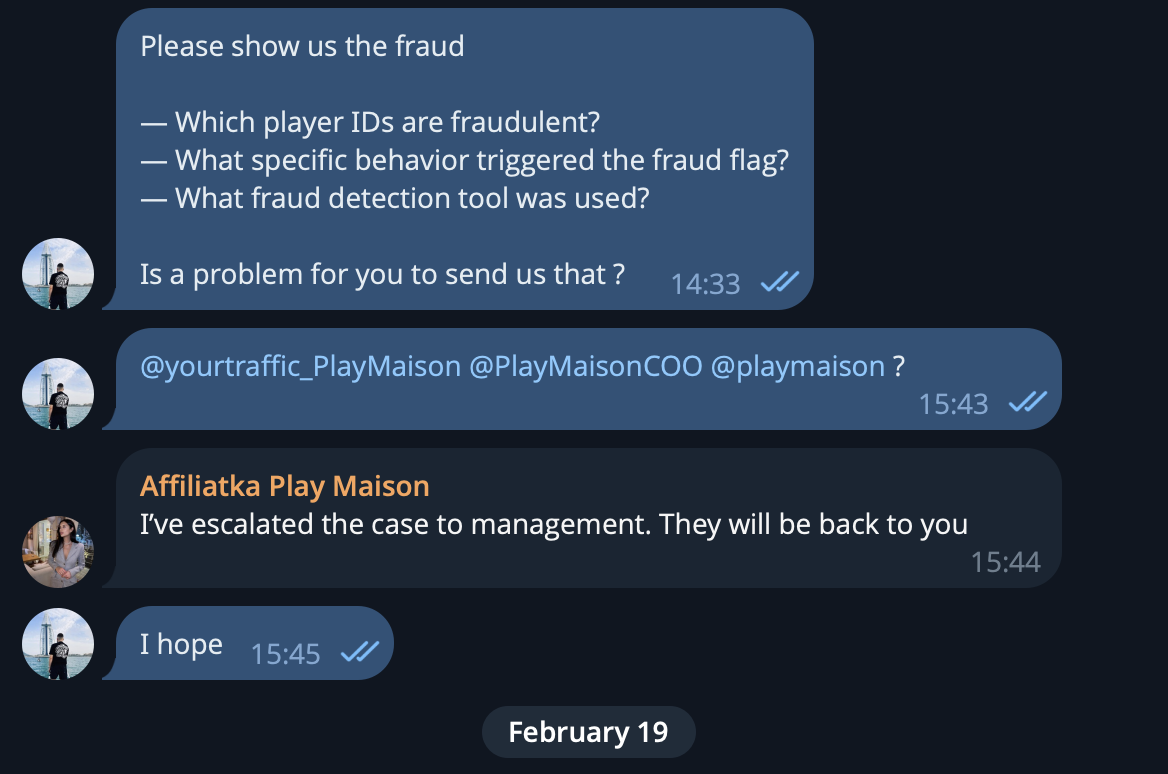This screenshot has width=1168, height=774.
Task: Click the sender avatar next to the mentions message
Action: [58, 394]
